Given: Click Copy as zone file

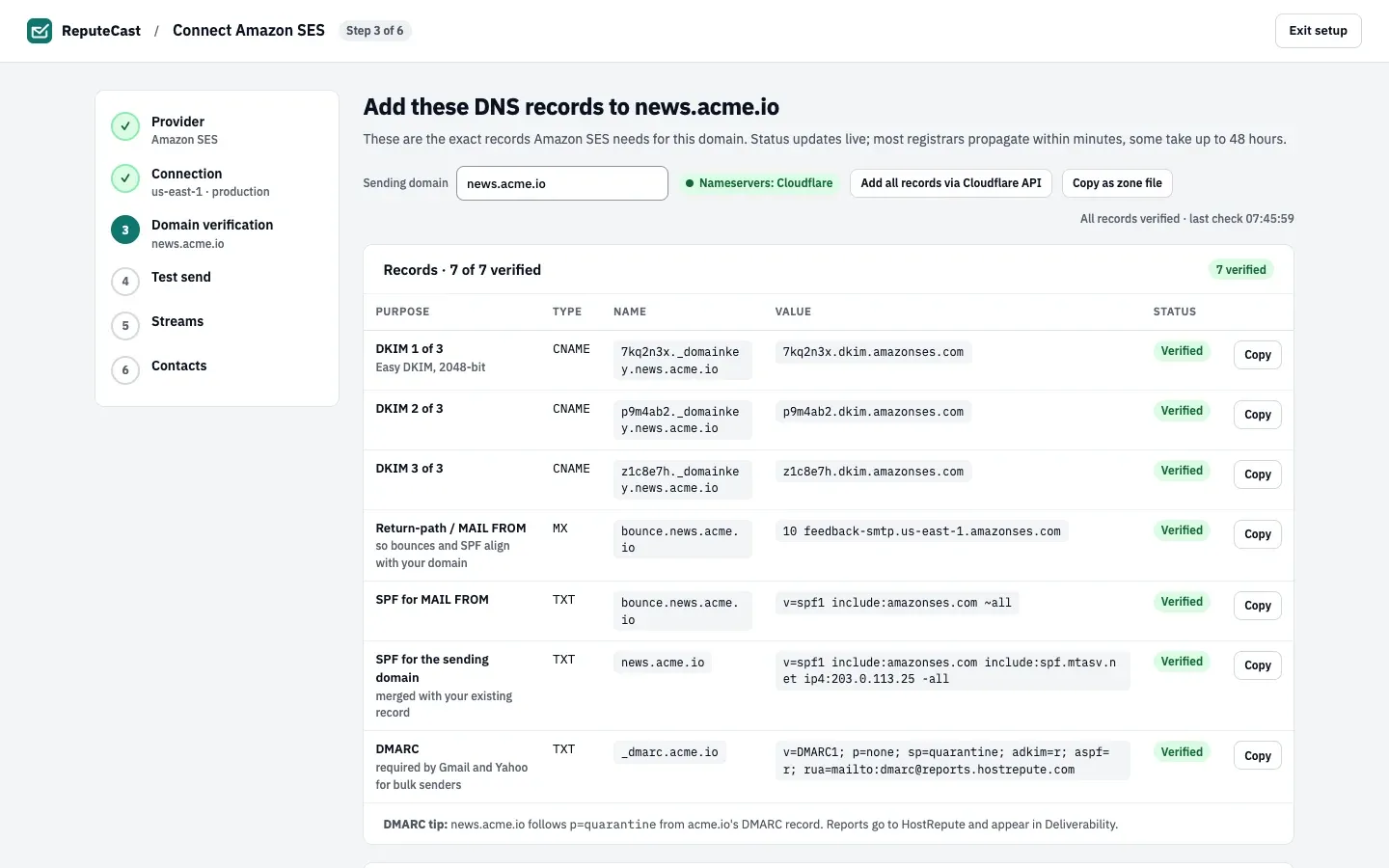Looking at the screenshot, I should 1117,183.
